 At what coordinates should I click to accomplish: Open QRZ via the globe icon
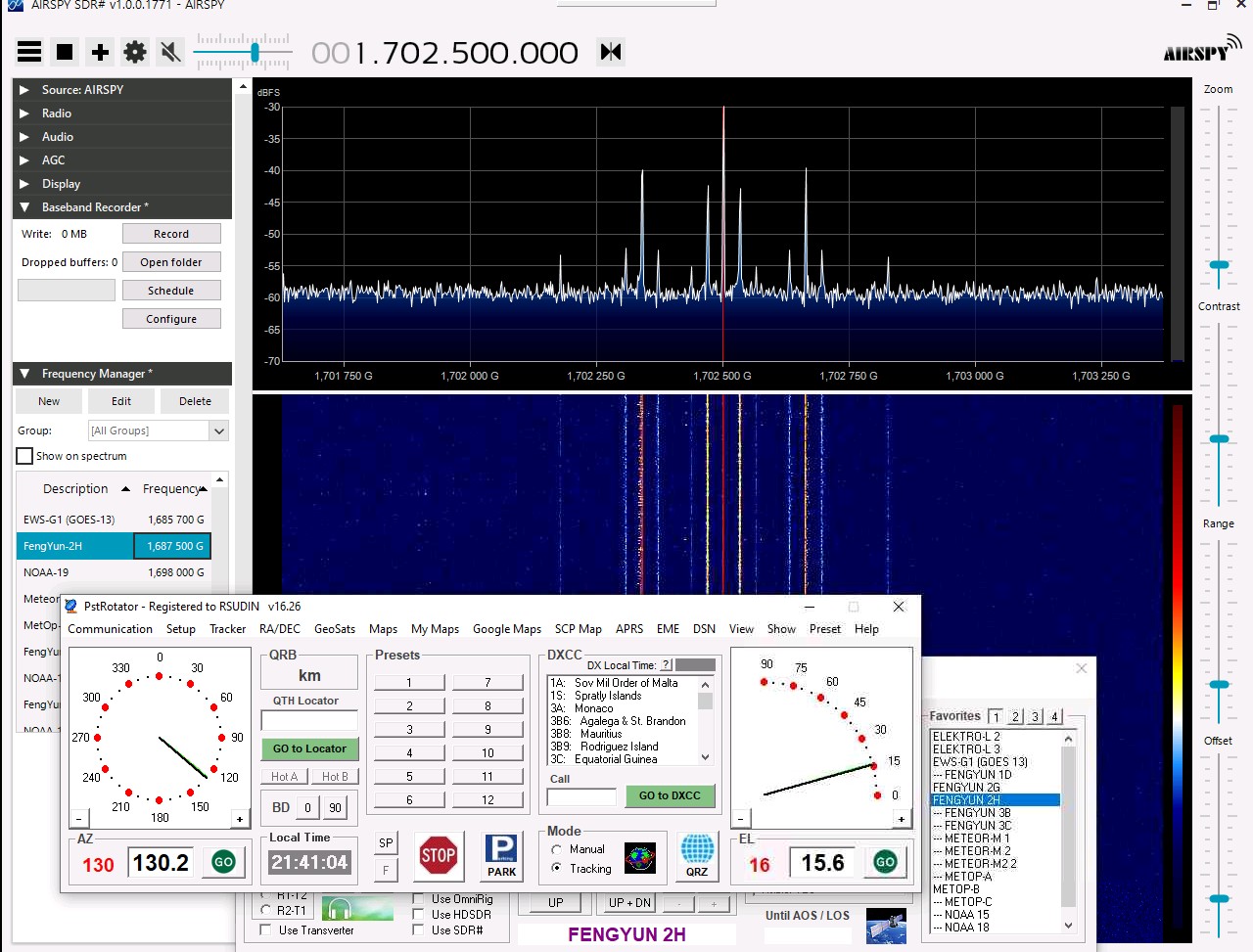pyautogui.click(x=696, y=855)
